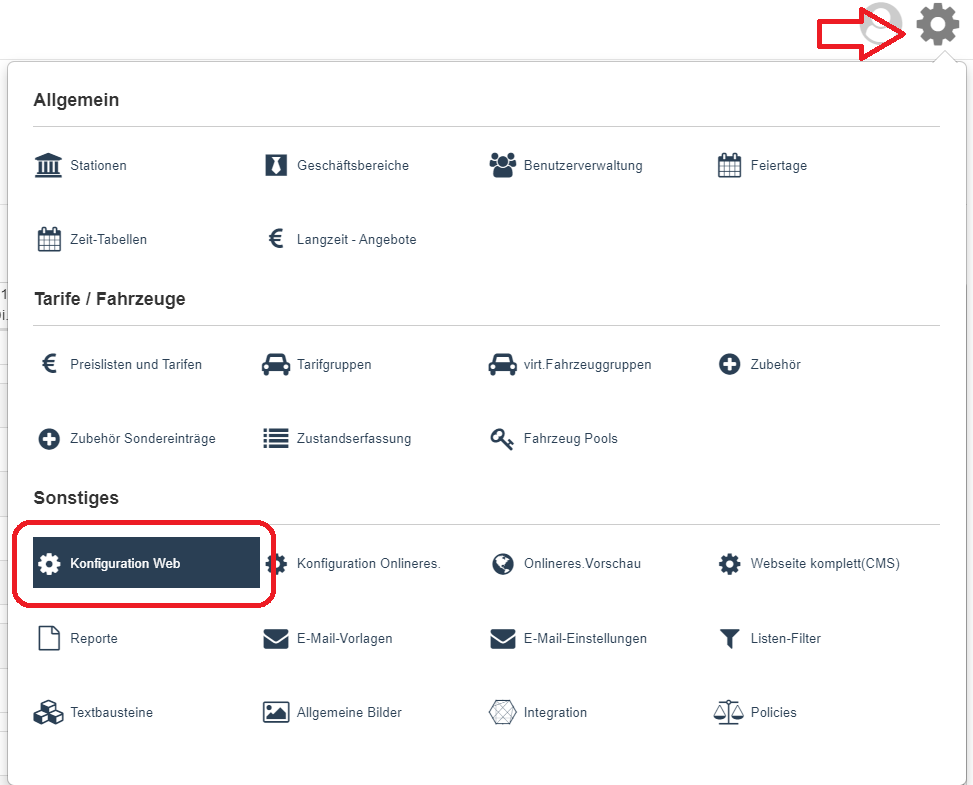Choose Zeit-Tabellen in Allgemein
The width and height of the screenshot is (973, 785).
pyautogui.click(x=109, y=240)
